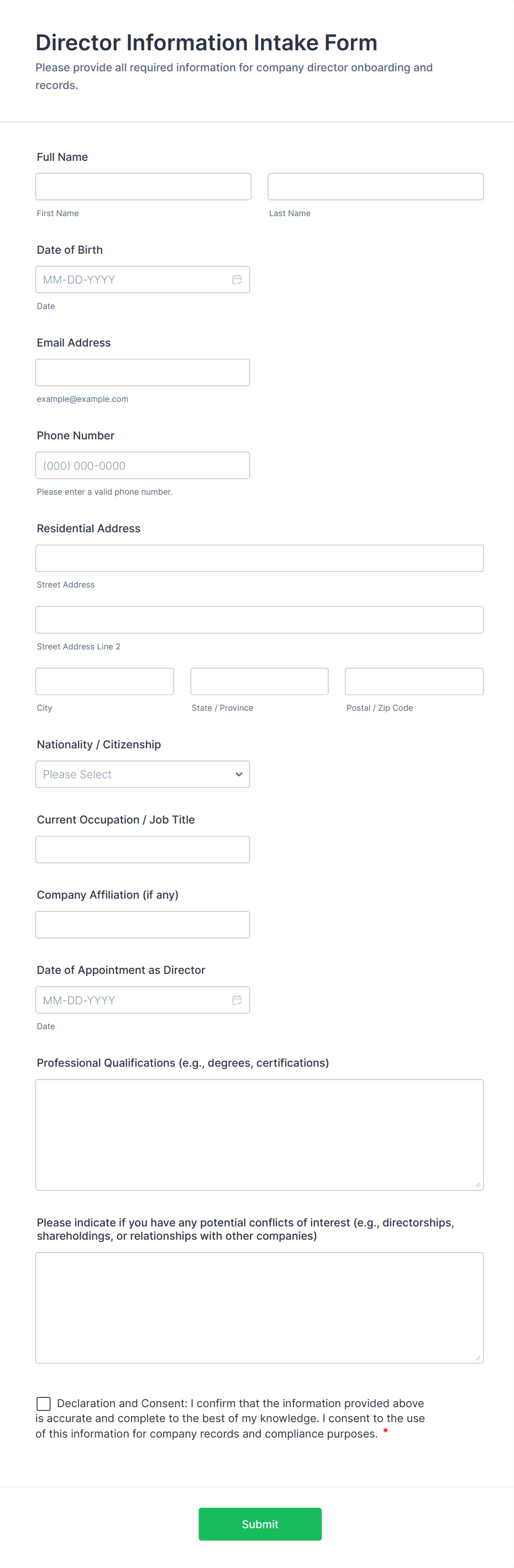Select the Company Affiliation field

pyautogui.click(x=143, y=925)
